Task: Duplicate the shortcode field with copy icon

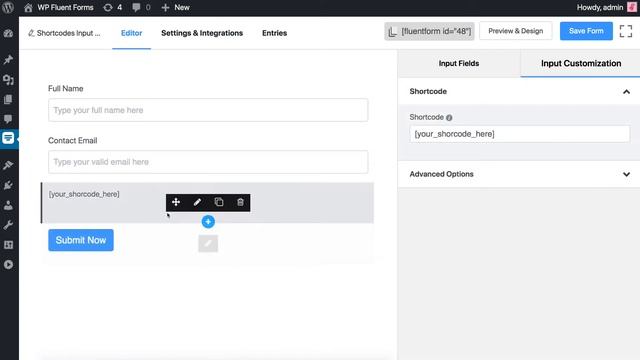Action: coord(219,202)
